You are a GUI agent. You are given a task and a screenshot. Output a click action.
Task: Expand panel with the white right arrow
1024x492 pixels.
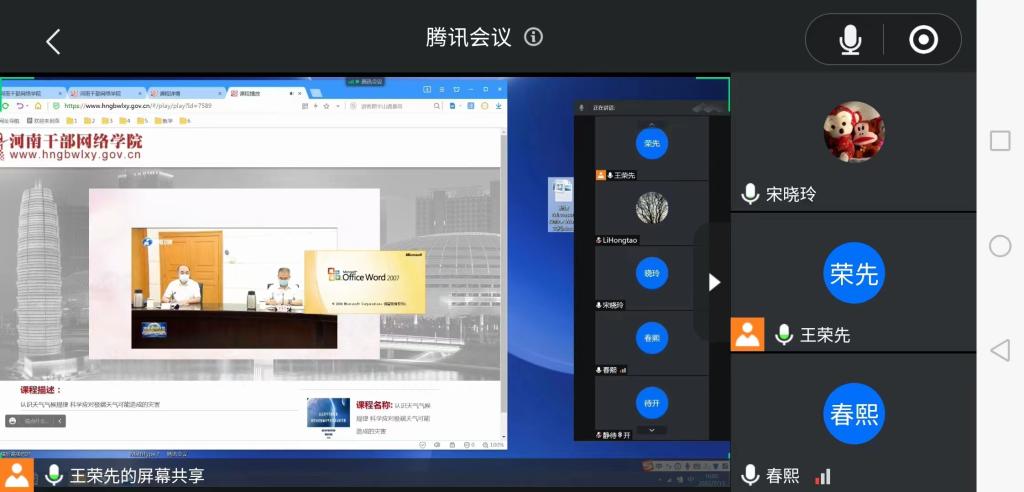(714, 282)
